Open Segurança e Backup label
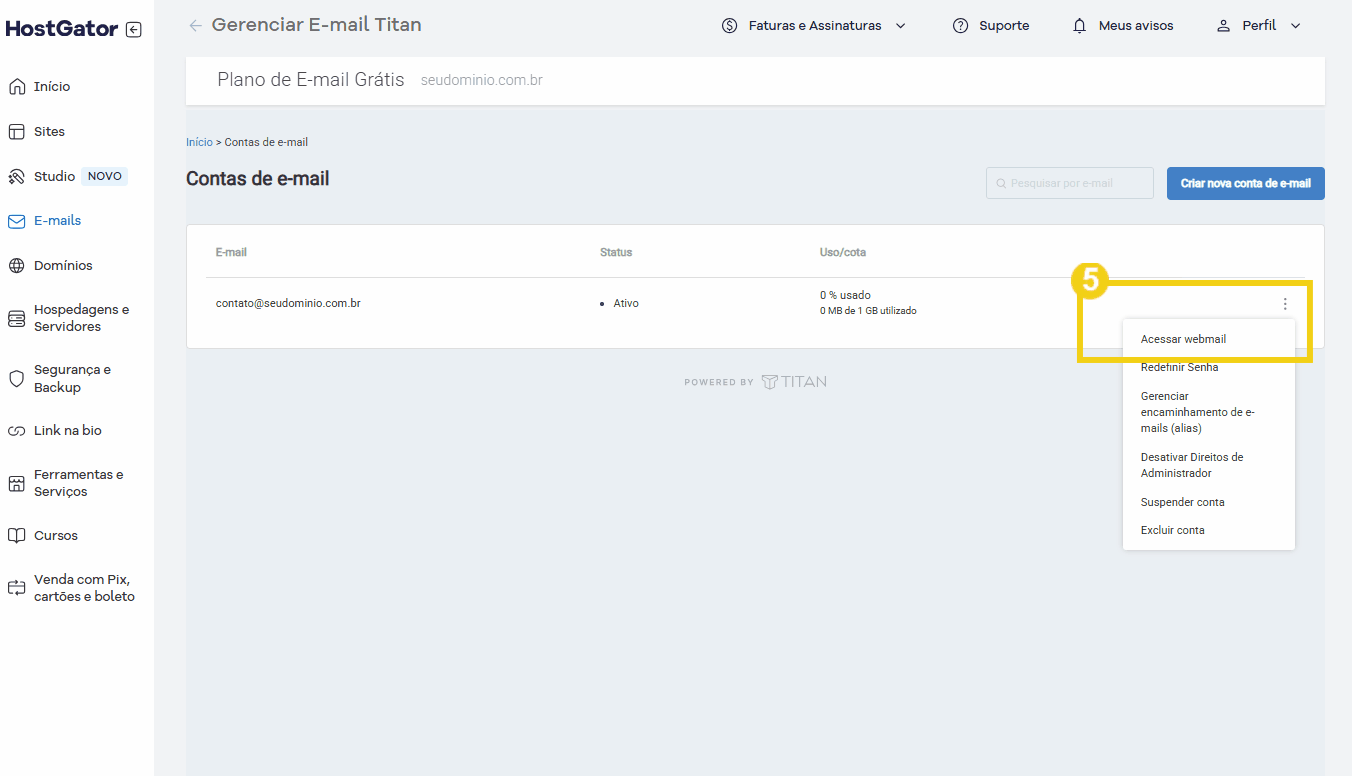Viewport: 1352px width, 776px height. pos(73,379)
